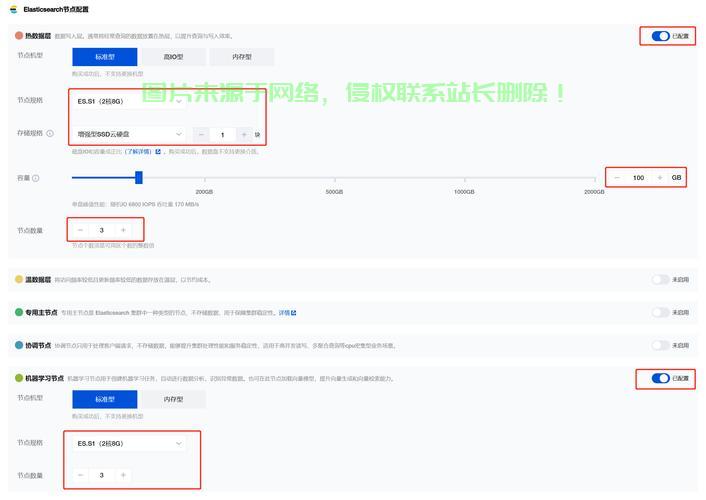Click the green dot icon beside 专用主节点
This screenshot has width=706, height=500.
(x=19, y=312)
